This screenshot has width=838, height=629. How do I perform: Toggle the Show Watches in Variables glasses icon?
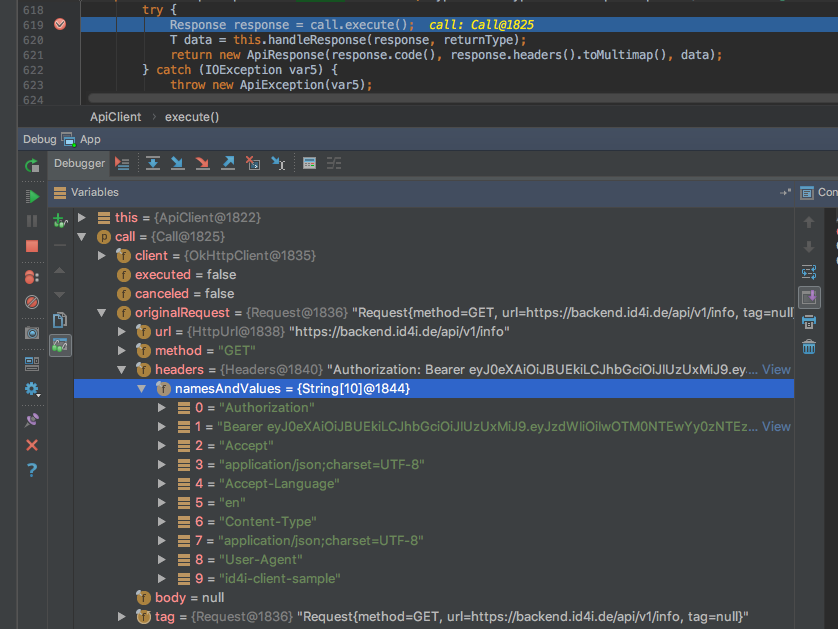[60, 345]
